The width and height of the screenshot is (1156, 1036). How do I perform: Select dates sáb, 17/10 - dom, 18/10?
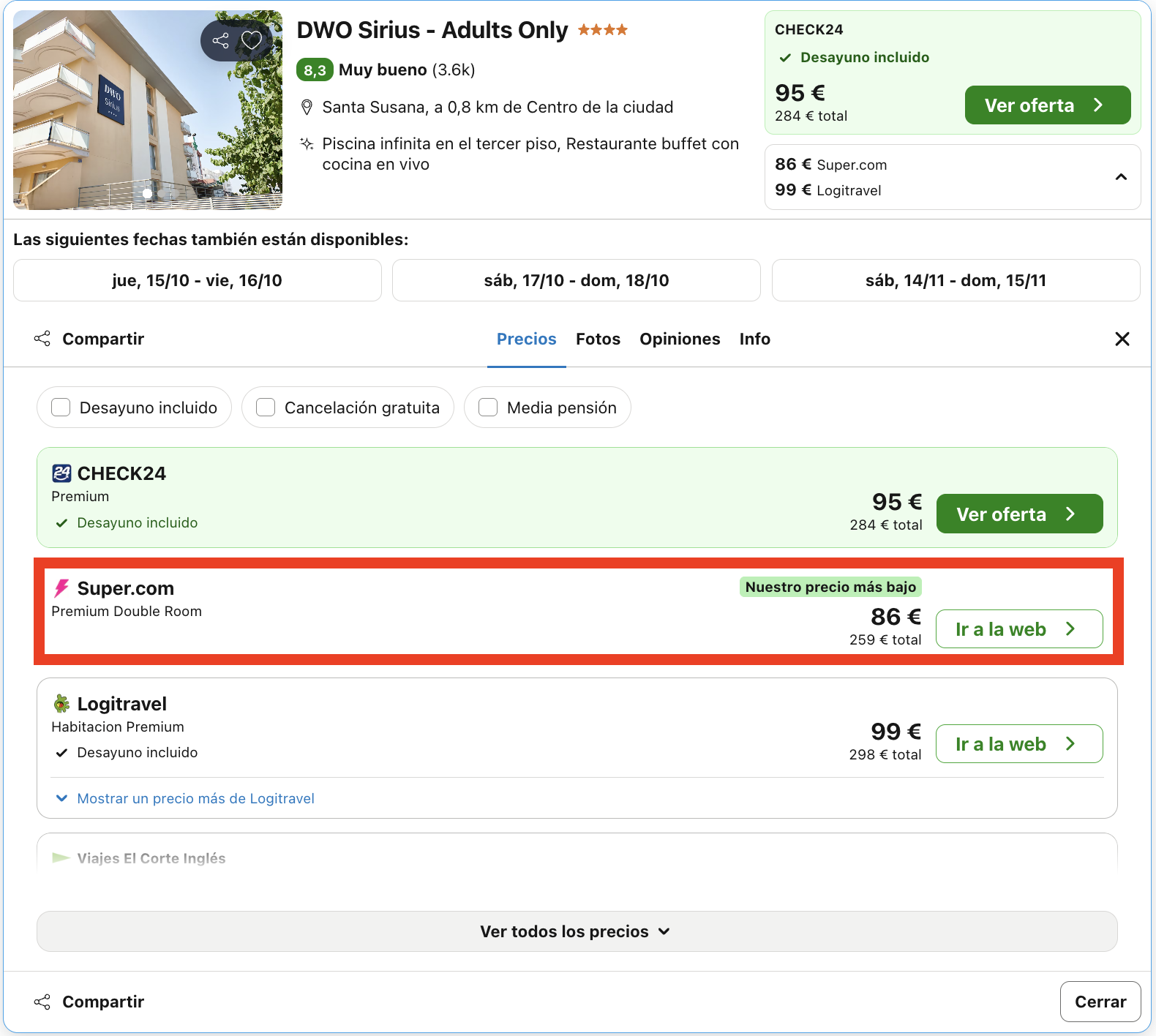577,280
